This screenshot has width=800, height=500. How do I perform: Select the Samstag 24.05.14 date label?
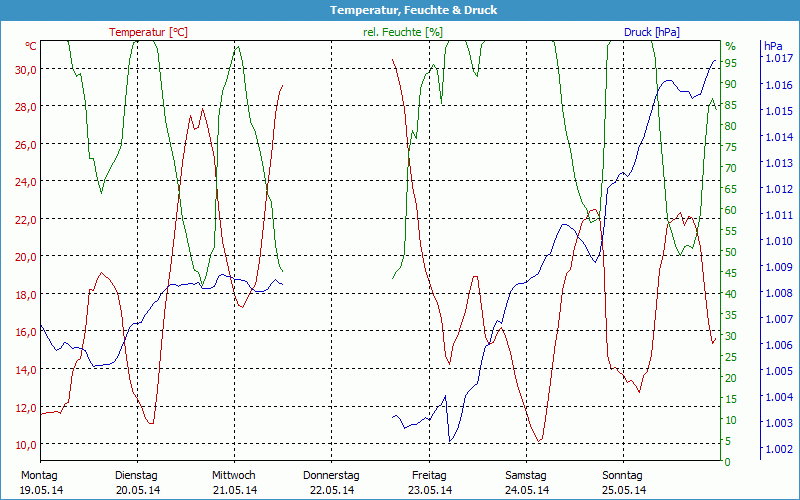coord(526,482)
